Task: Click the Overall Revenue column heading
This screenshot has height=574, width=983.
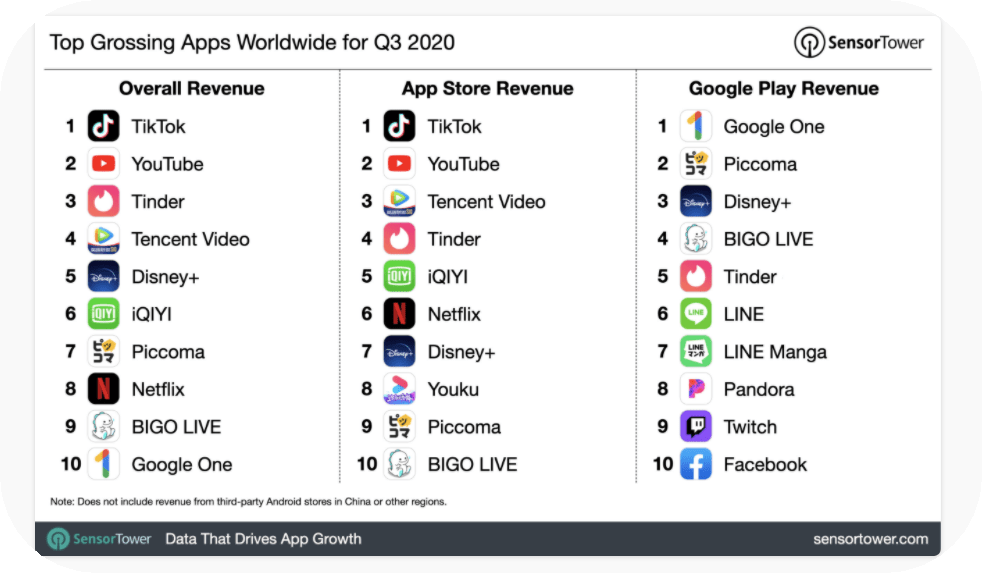Action: click(192, 88)
